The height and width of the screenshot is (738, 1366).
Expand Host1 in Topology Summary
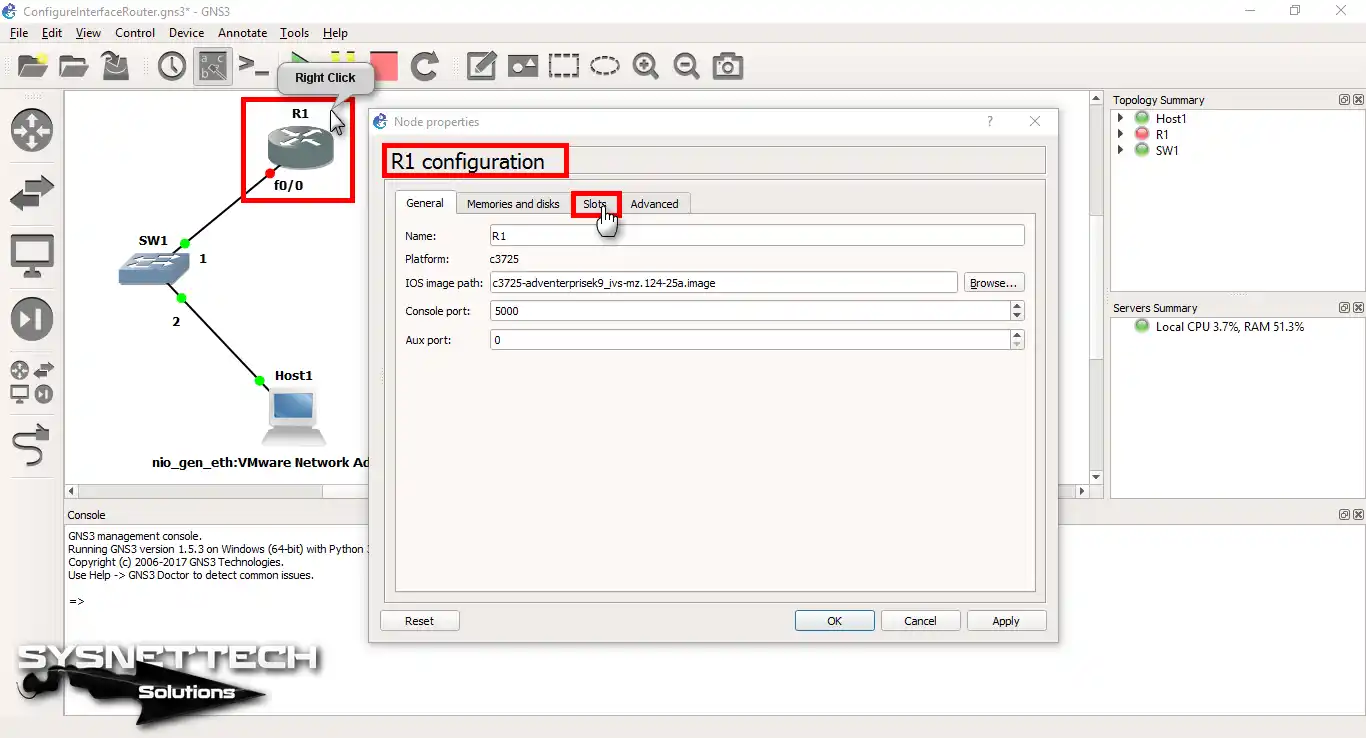point(1121,119)
